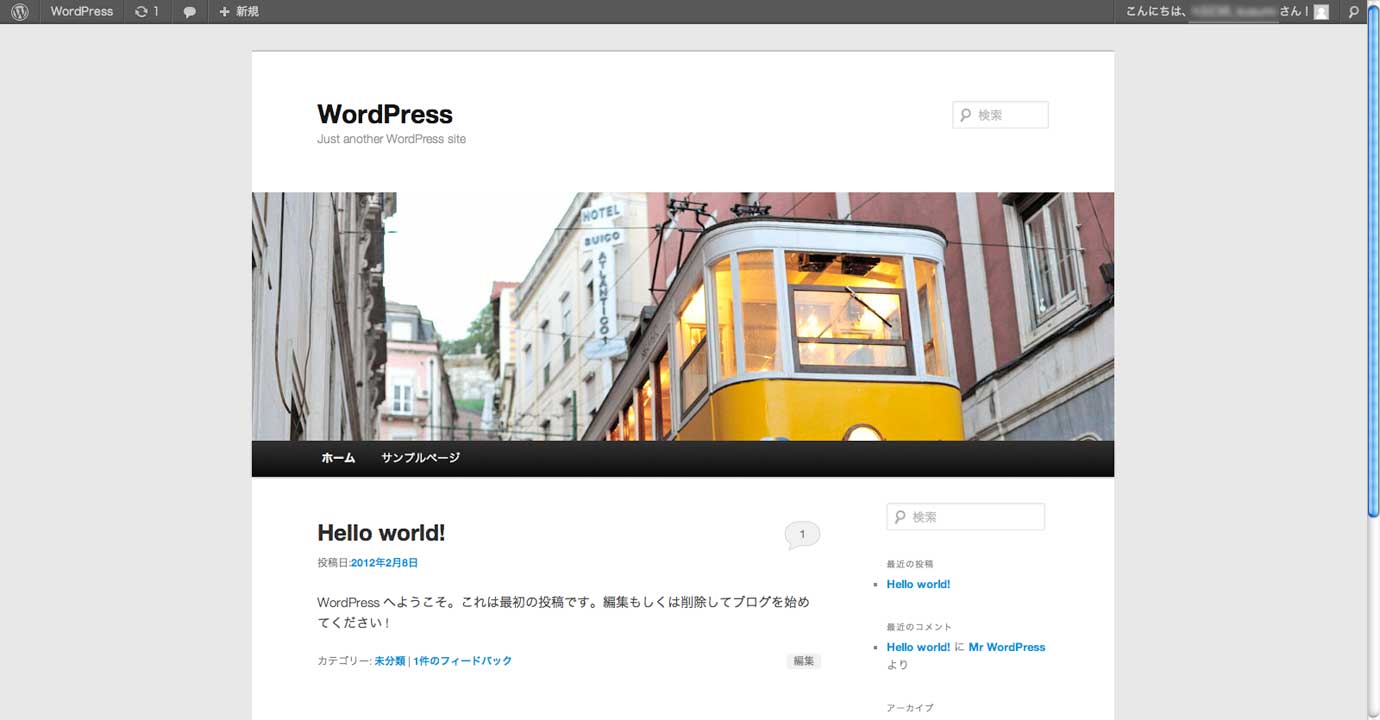Image resolution: width=1380 pixels, height=720 pixels.
Task: Open the 1件のフィードバック link
Action: [462, 661]
